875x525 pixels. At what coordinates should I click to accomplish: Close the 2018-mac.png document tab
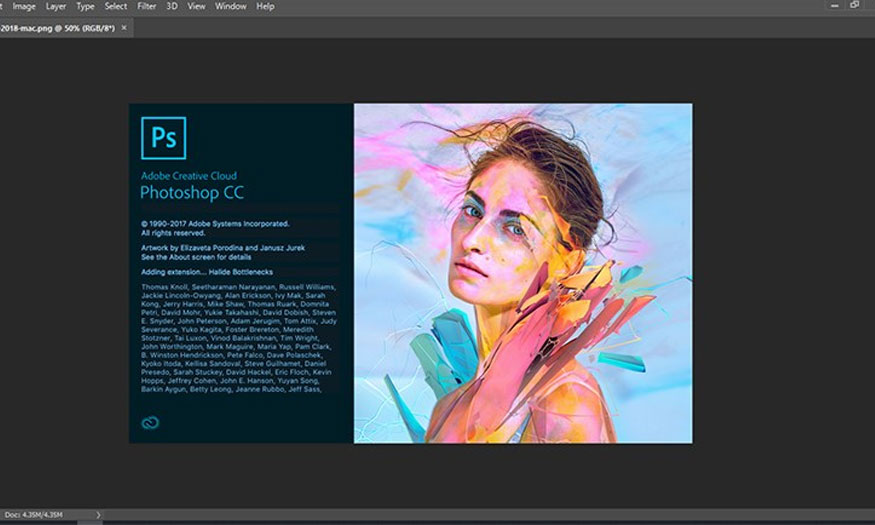124,27
